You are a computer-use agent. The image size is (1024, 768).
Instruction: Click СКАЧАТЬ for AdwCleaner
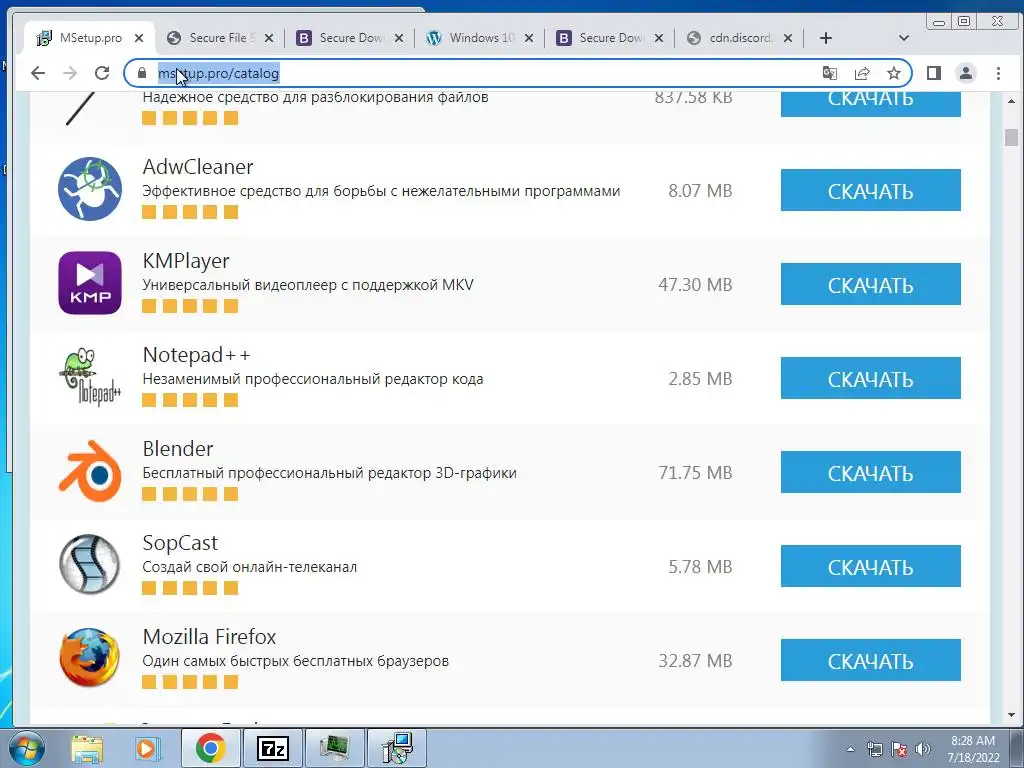click(871, 190)
